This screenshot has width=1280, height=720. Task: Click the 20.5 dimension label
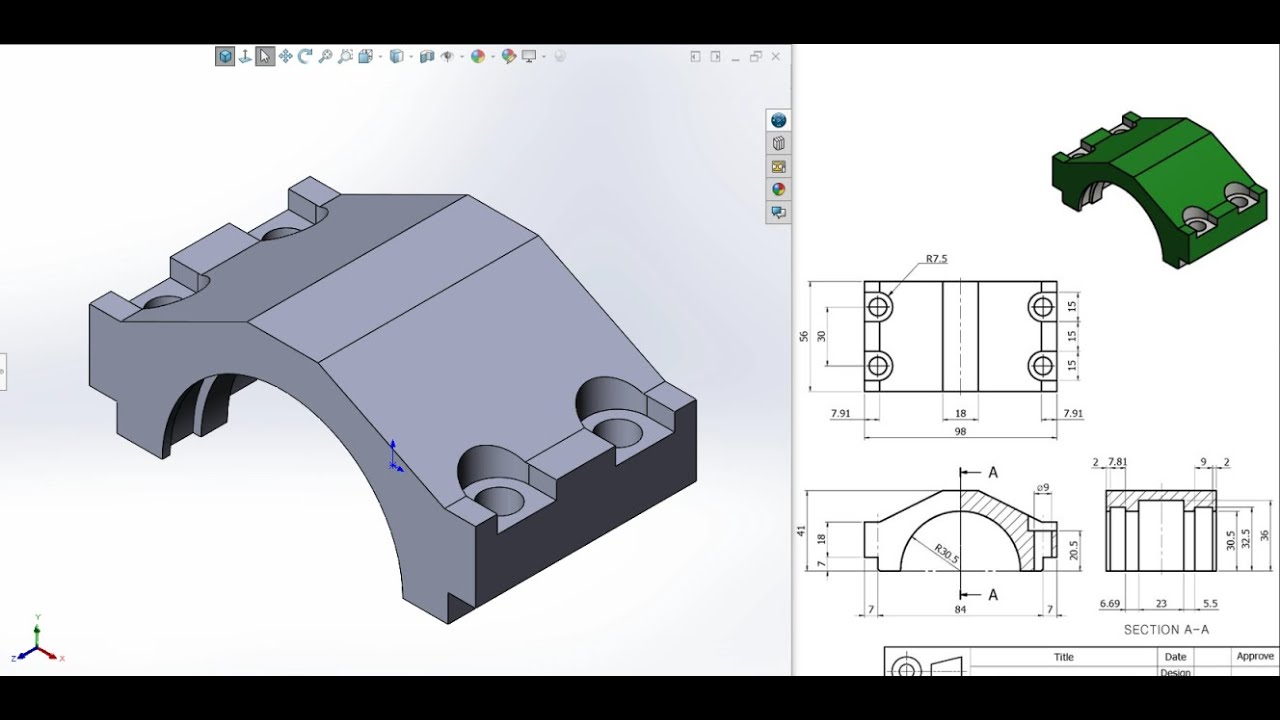pos(1073,550)
